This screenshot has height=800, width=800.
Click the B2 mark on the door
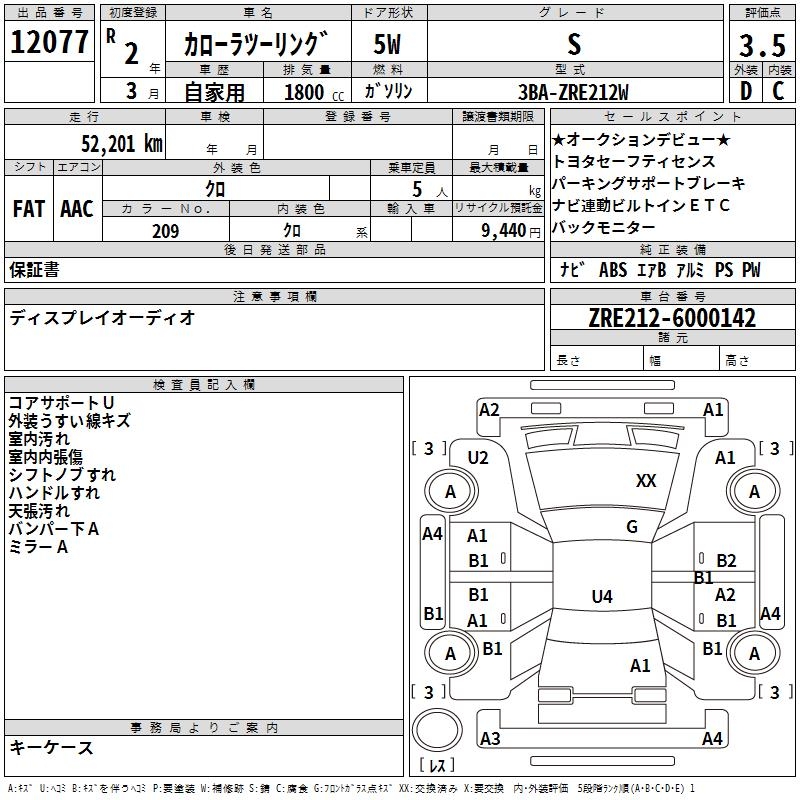click(x=726, y=561)
